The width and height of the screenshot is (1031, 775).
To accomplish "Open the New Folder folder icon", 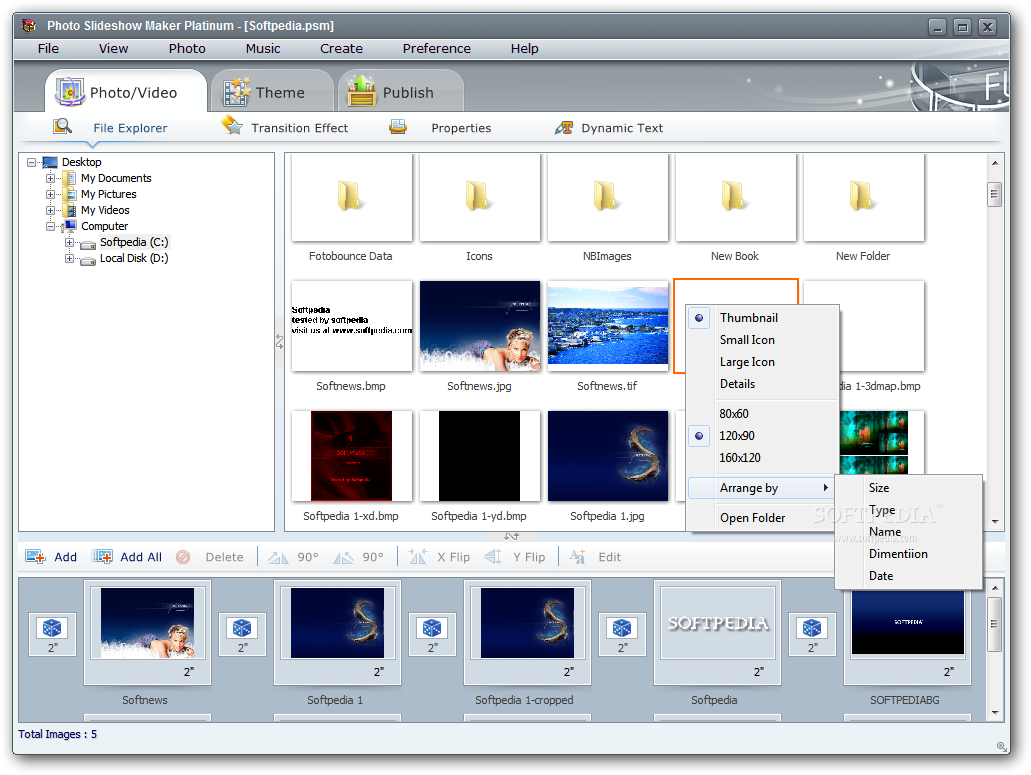I will (863, 197).
